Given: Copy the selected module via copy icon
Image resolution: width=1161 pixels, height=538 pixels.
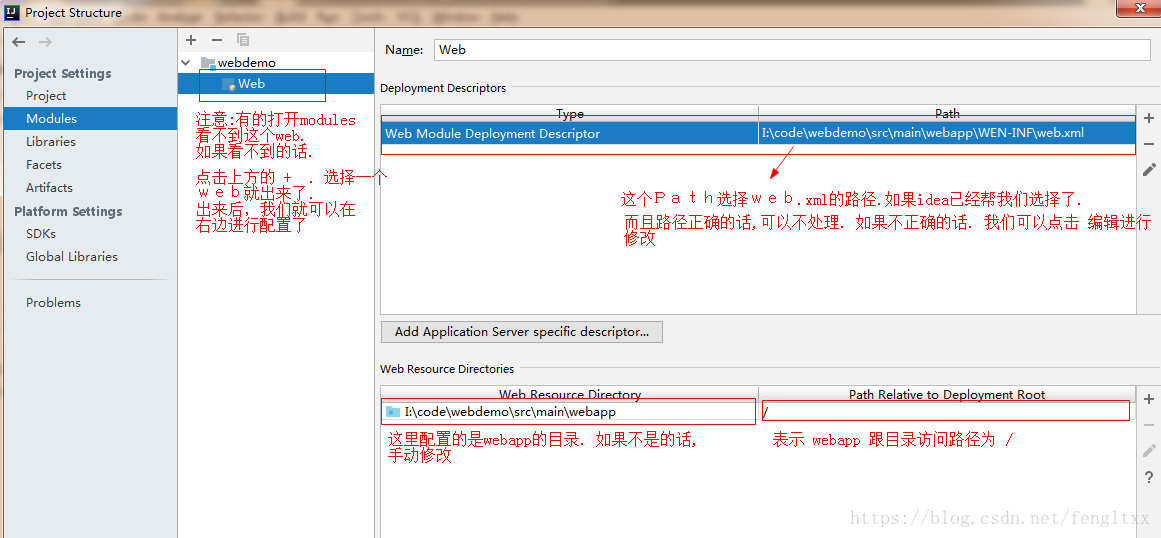Looking at the screenshot, I should coord(243,40).
